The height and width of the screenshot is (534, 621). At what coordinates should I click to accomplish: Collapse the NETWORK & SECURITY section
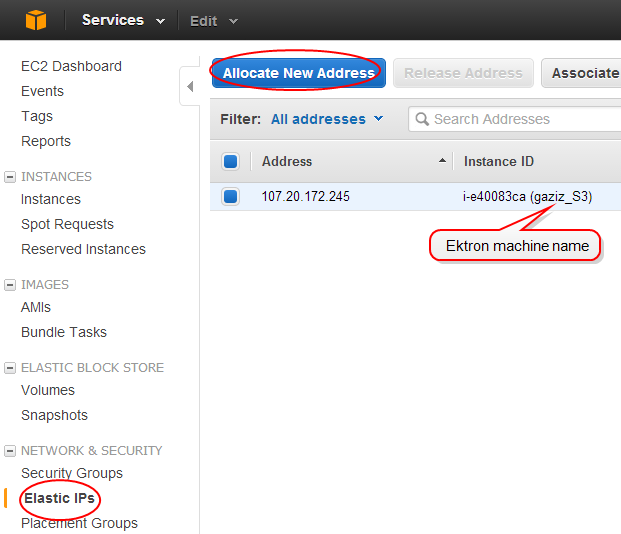(10, 451)
